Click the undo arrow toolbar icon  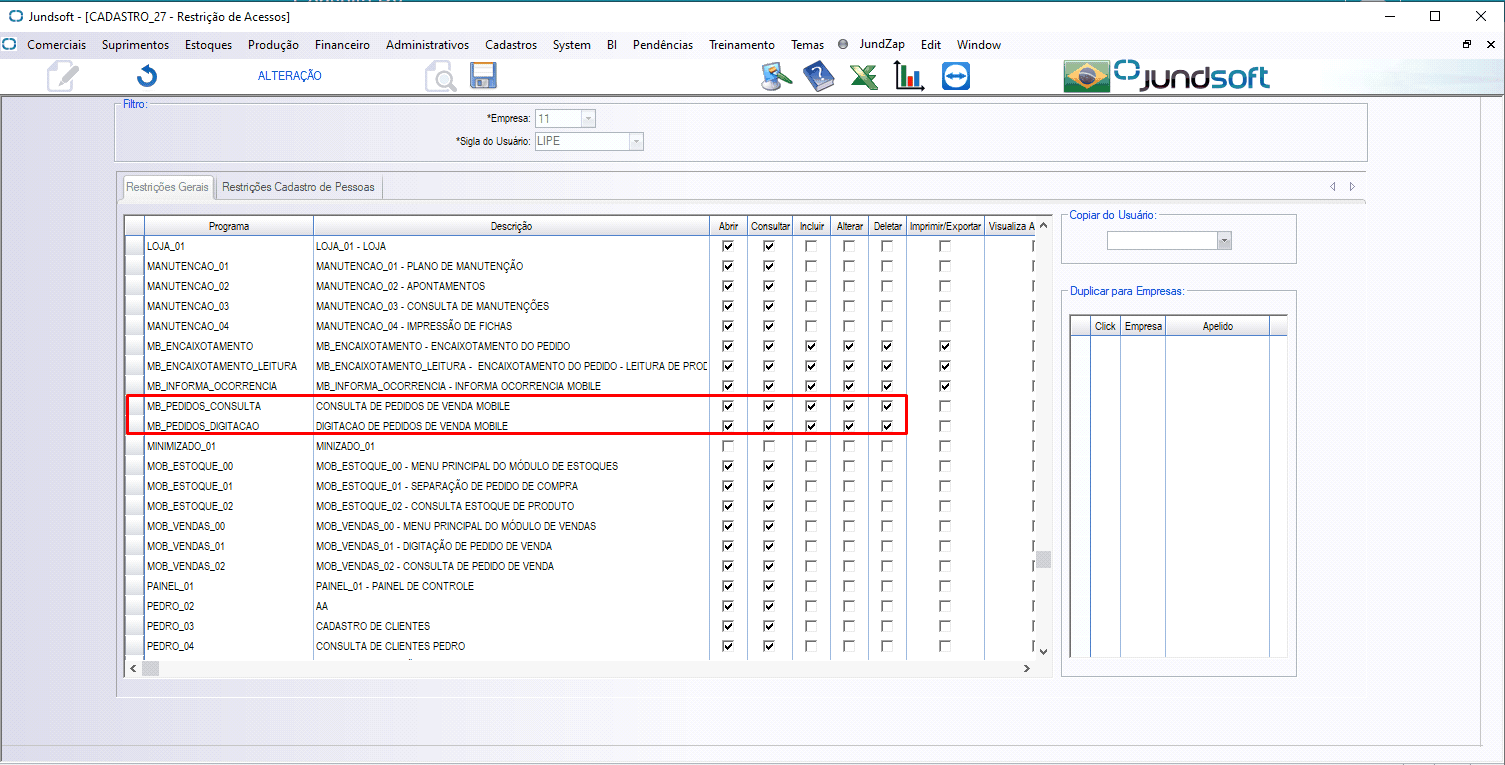tap(147, 76)
